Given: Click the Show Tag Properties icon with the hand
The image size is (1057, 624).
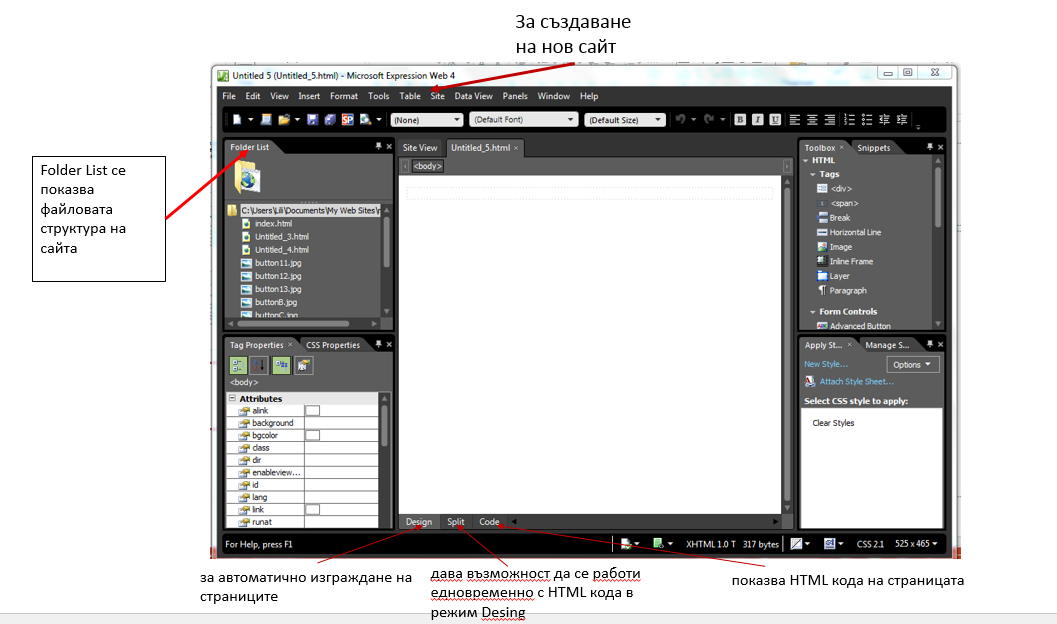Looking at the screenshot, I should (x=303, y=365).
